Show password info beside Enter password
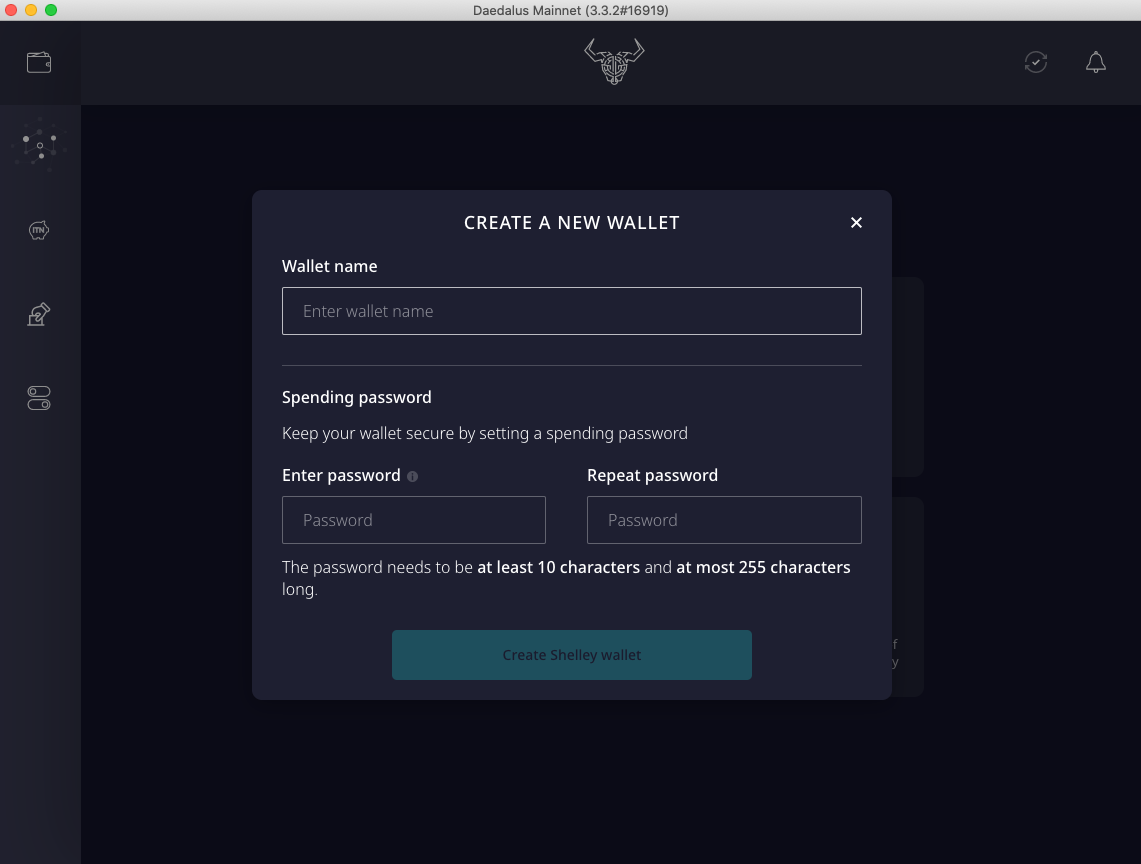Viewport: 1141px width, 864px height. click(413, 477)
